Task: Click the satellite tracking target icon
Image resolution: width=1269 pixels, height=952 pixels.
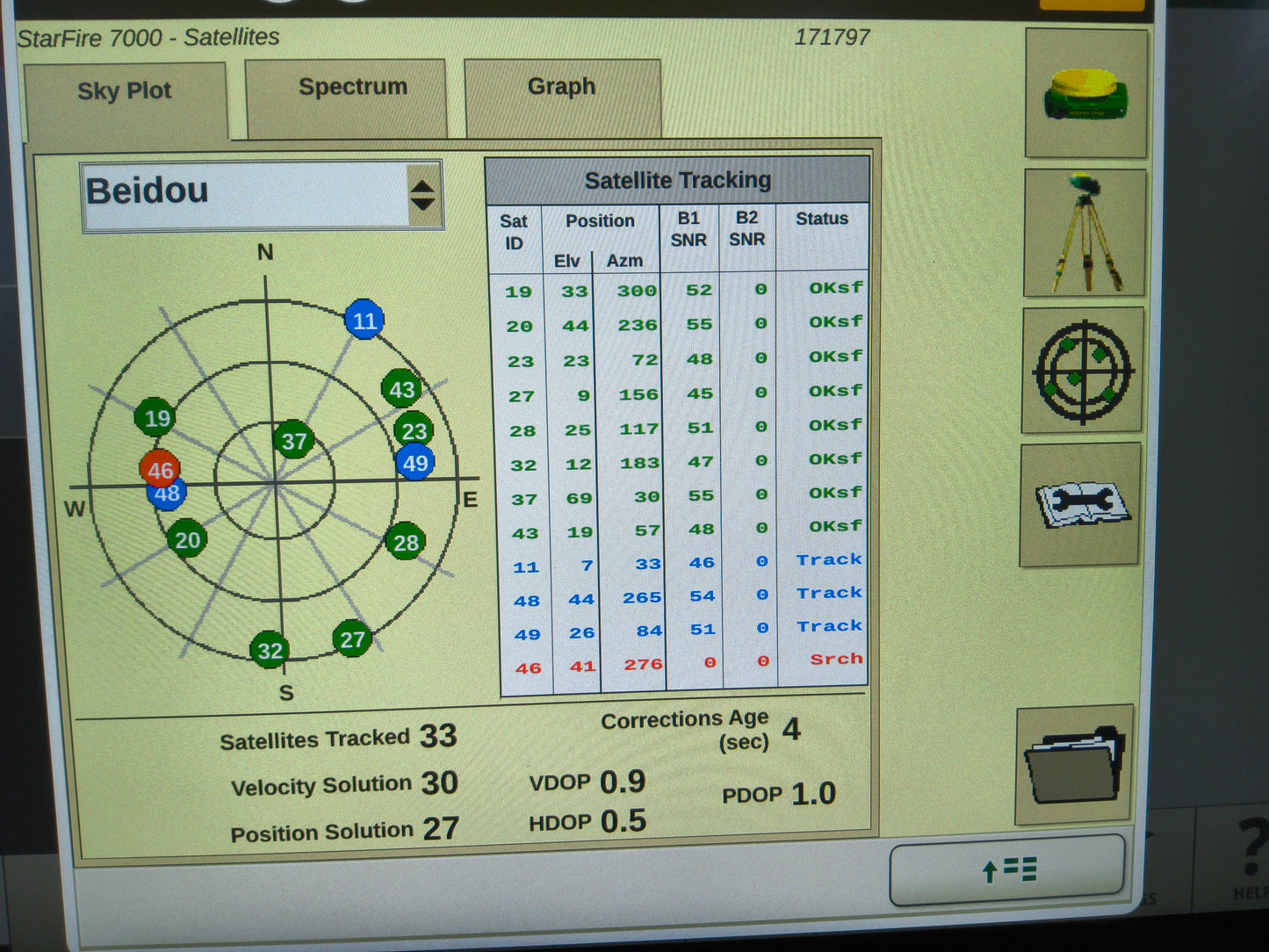Action: [1082, 372]
